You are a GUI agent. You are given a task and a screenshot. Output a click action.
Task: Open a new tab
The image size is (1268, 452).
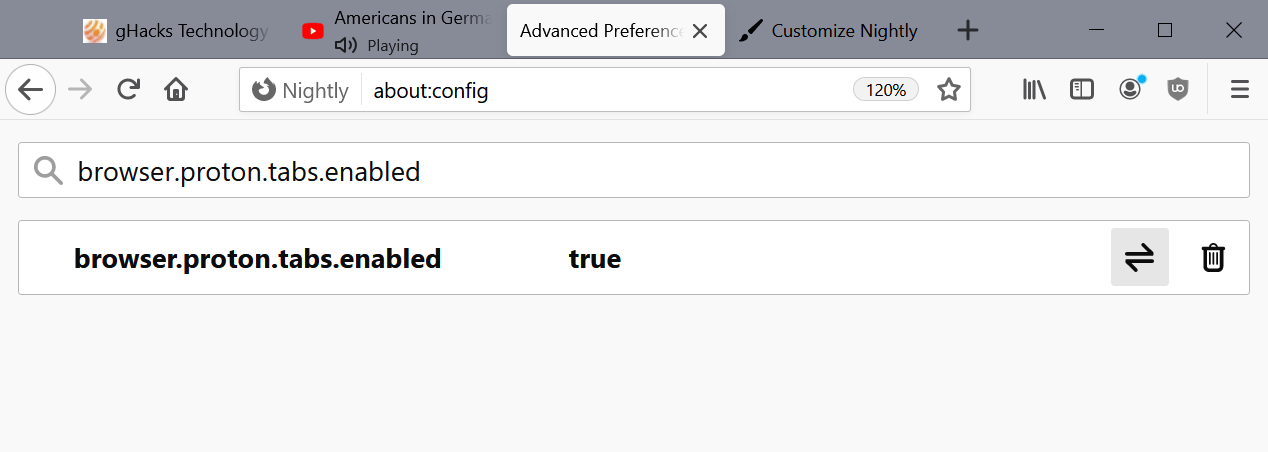point(967,30)
